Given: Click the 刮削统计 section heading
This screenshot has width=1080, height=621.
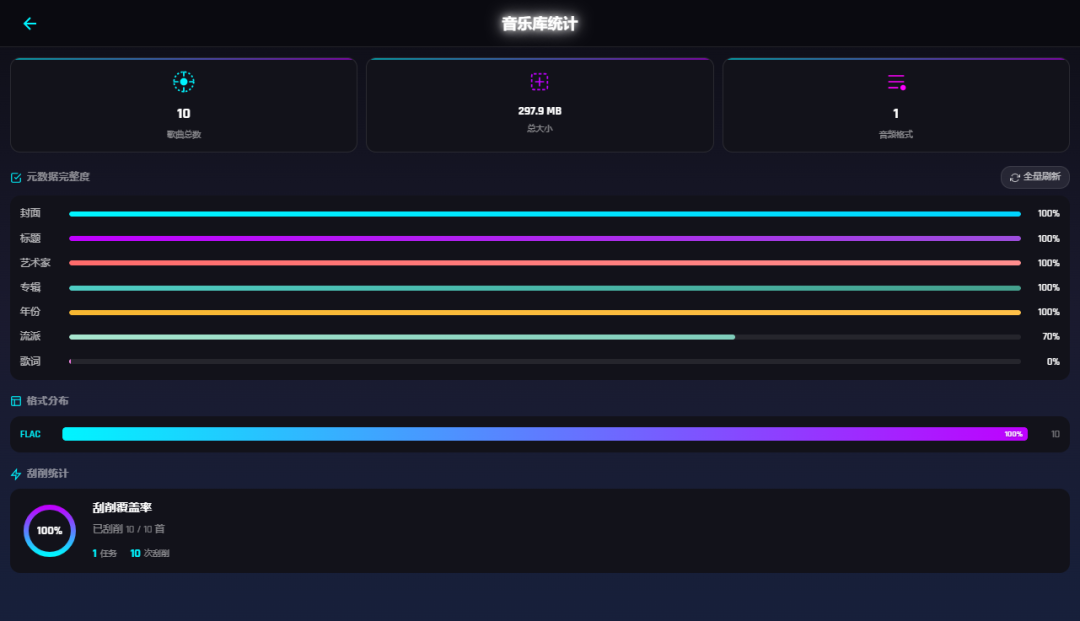Looking at the screenshot, I should (48, 474).
